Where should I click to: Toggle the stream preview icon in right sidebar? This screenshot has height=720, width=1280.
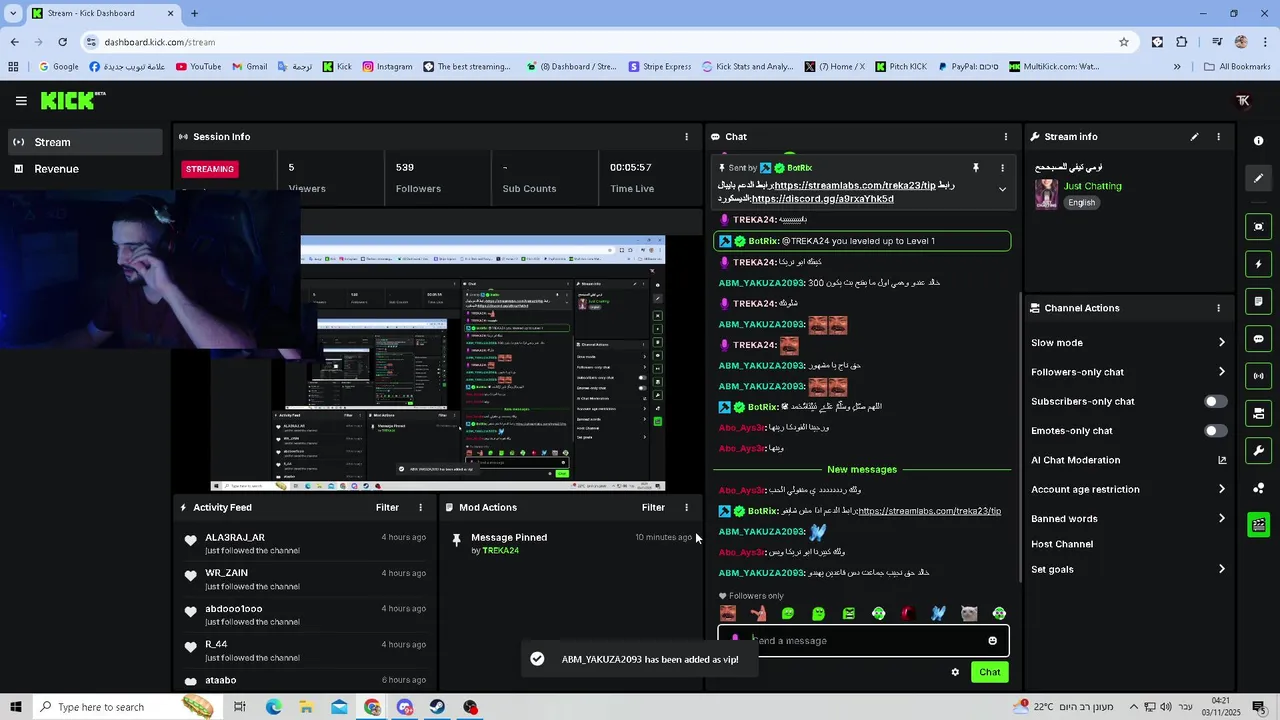point(1259,227)
